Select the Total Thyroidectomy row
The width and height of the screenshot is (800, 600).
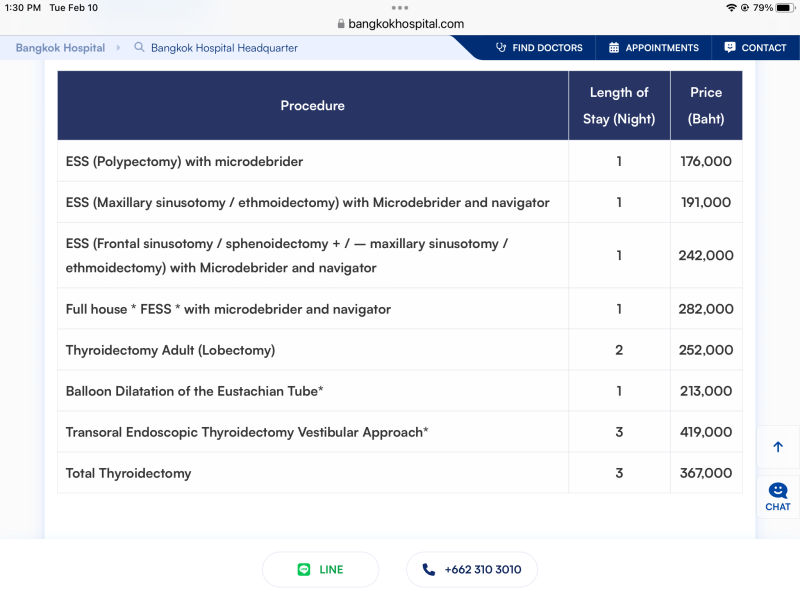[128, 473]
